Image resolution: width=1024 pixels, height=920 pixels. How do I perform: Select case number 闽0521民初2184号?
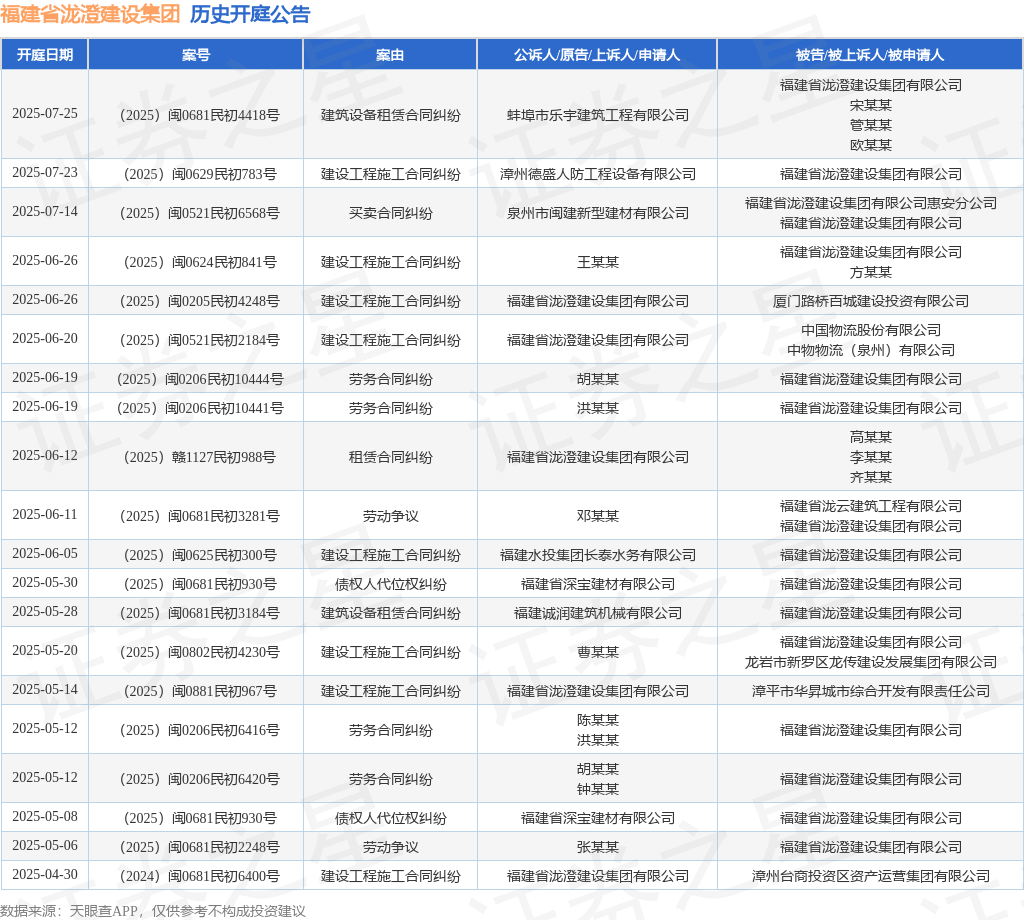200,340
